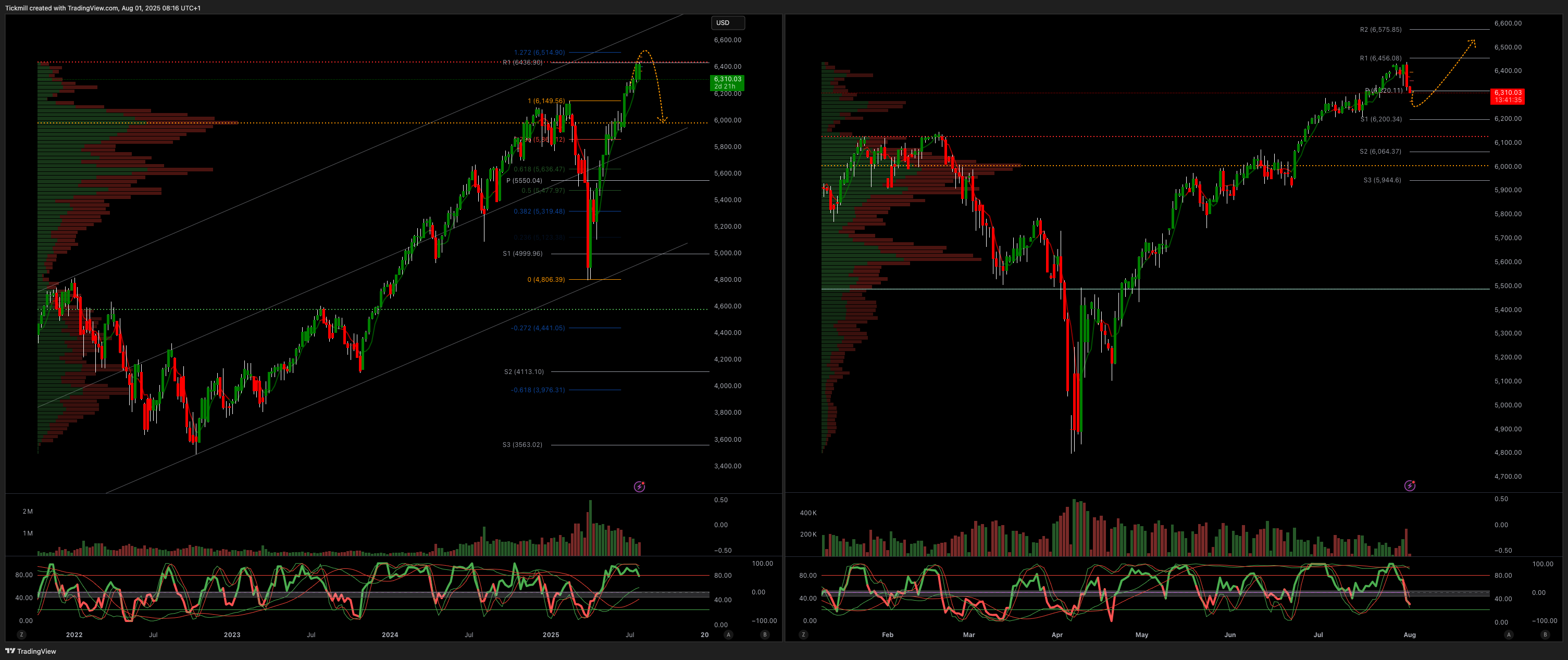Screen dimensions: 1568x660
Task: Click the Apr label on the right time axis
Action: click(x=1057, y=634)
